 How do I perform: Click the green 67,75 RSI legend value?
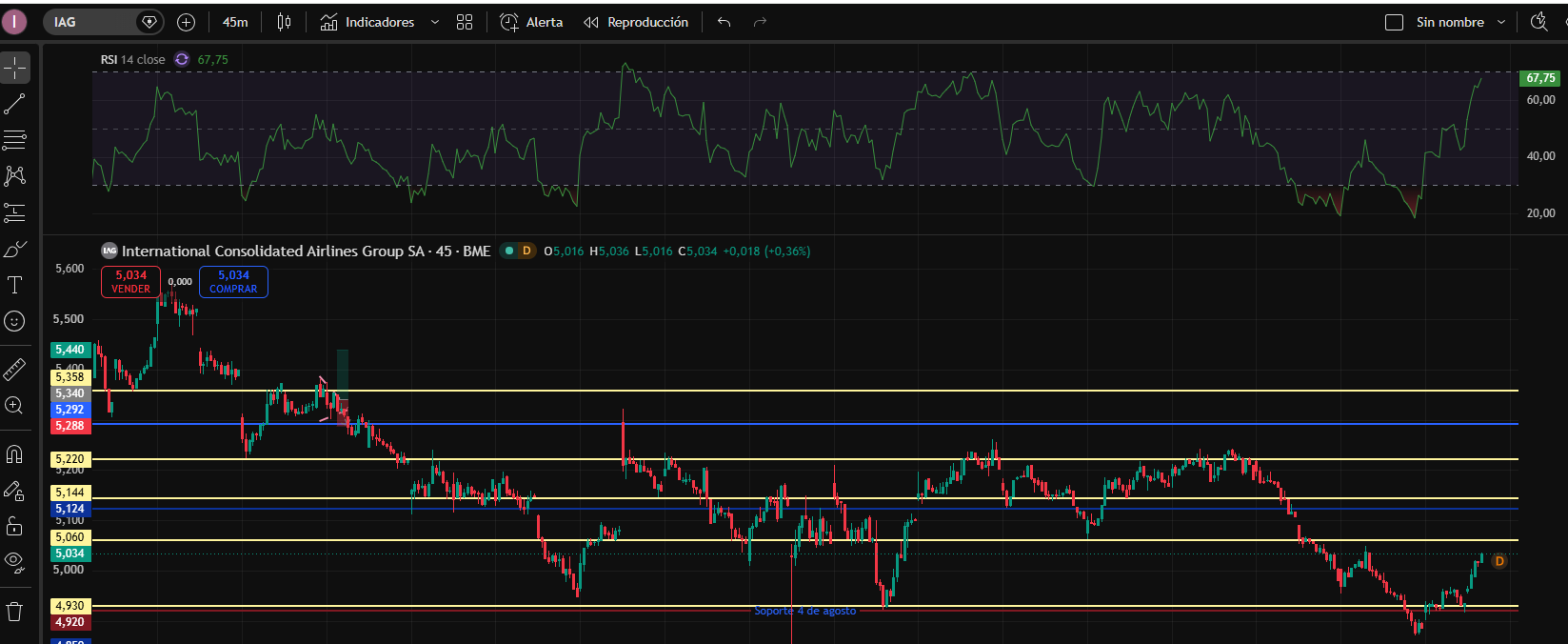coord(213,59)
